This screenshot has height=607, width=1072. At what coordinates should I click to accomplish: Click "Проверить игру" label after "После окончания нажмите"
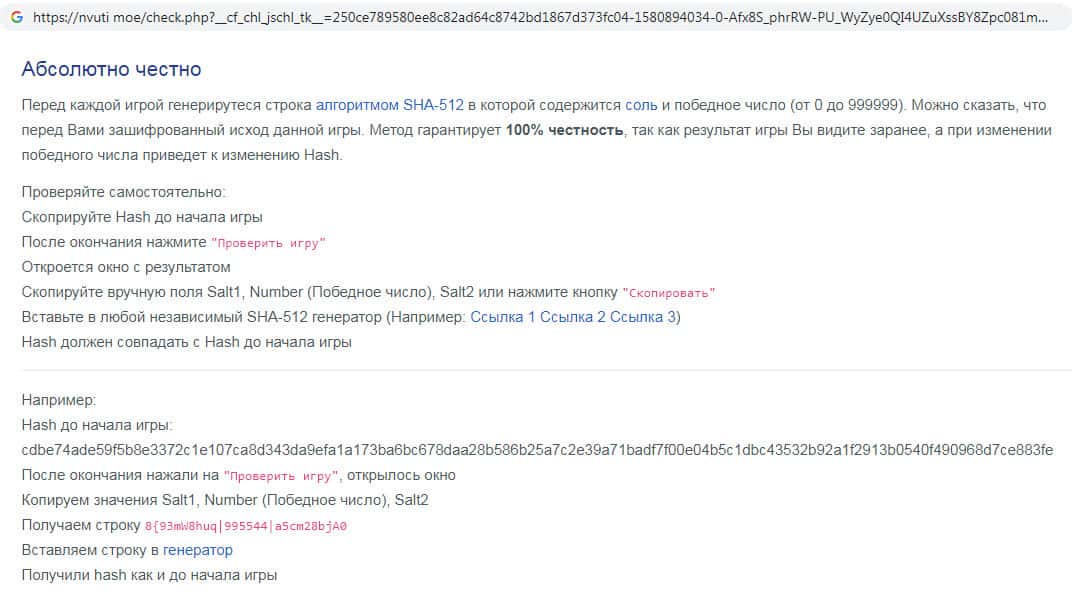point(268,243)
